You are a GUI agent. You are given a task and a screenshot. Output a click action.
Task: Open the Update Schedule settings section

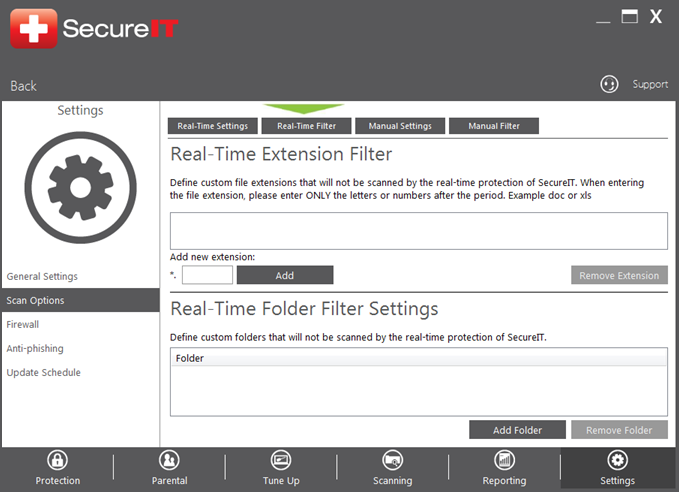click(44, 372)
